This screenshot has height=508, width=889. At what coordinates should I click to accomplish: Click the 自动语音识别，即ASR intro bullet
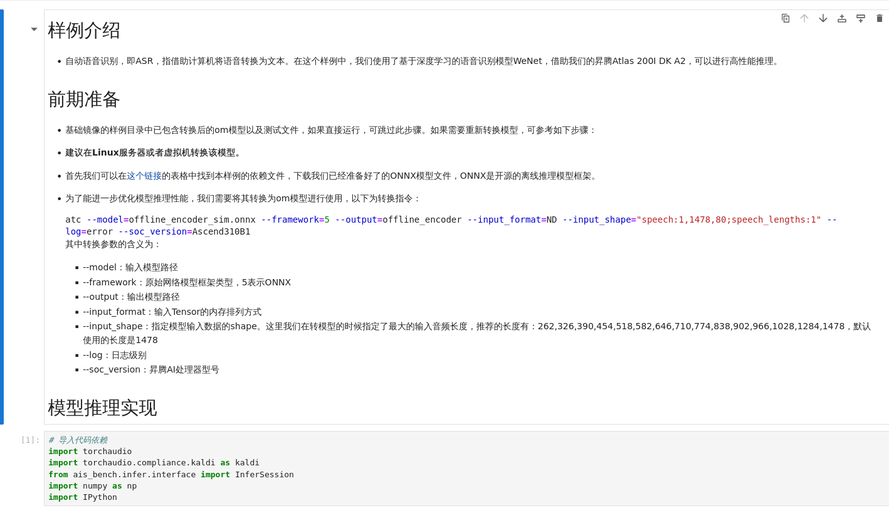tap(422, 61)
